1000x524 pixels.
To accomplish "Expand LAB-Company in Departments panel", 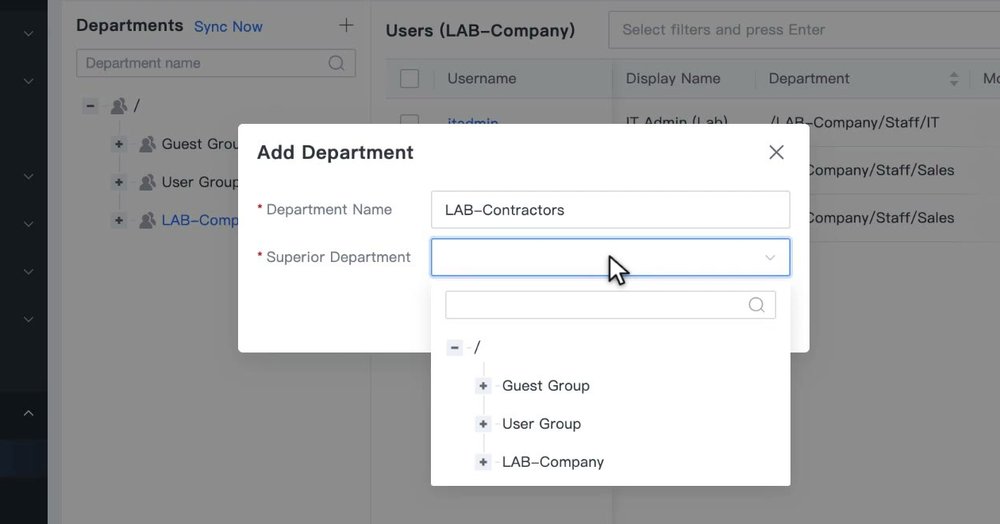I will point(119,221).
